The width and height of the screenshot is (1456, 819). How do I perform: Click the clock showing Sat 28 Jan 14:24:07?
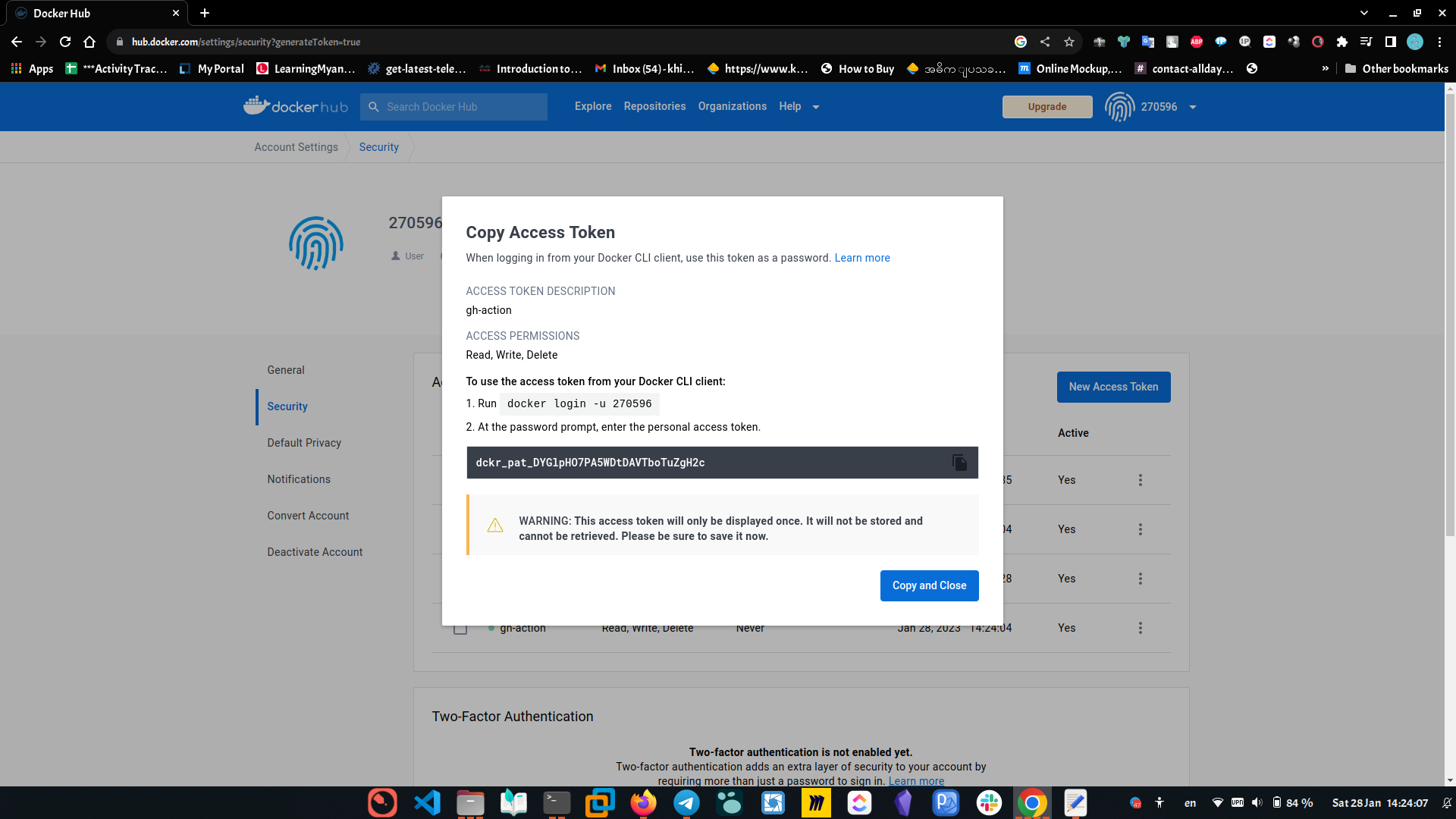click(1379, 803)
